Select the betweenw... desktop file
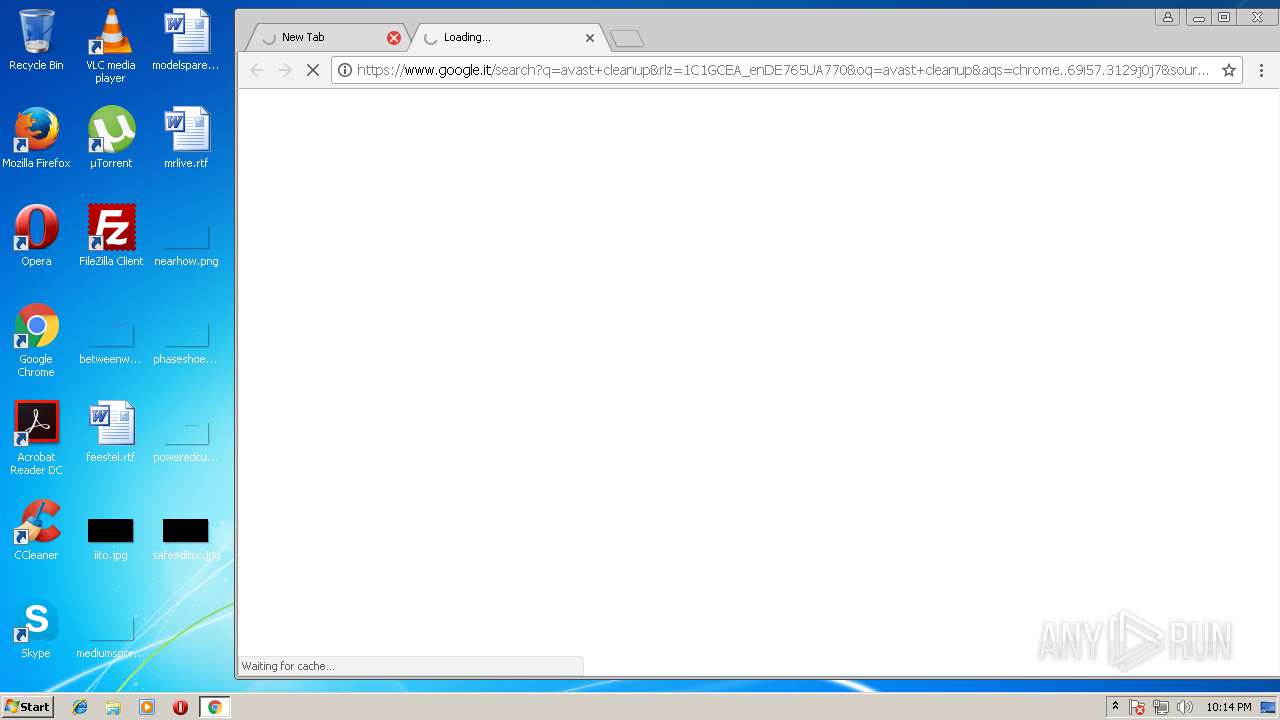 tap(110, 344)
